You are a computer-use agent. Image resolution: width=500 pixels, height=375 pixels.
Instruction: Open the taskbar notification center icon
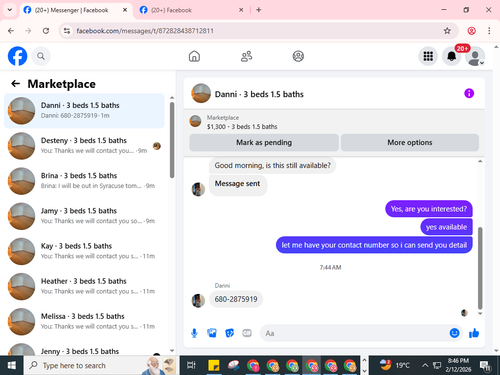485,366
